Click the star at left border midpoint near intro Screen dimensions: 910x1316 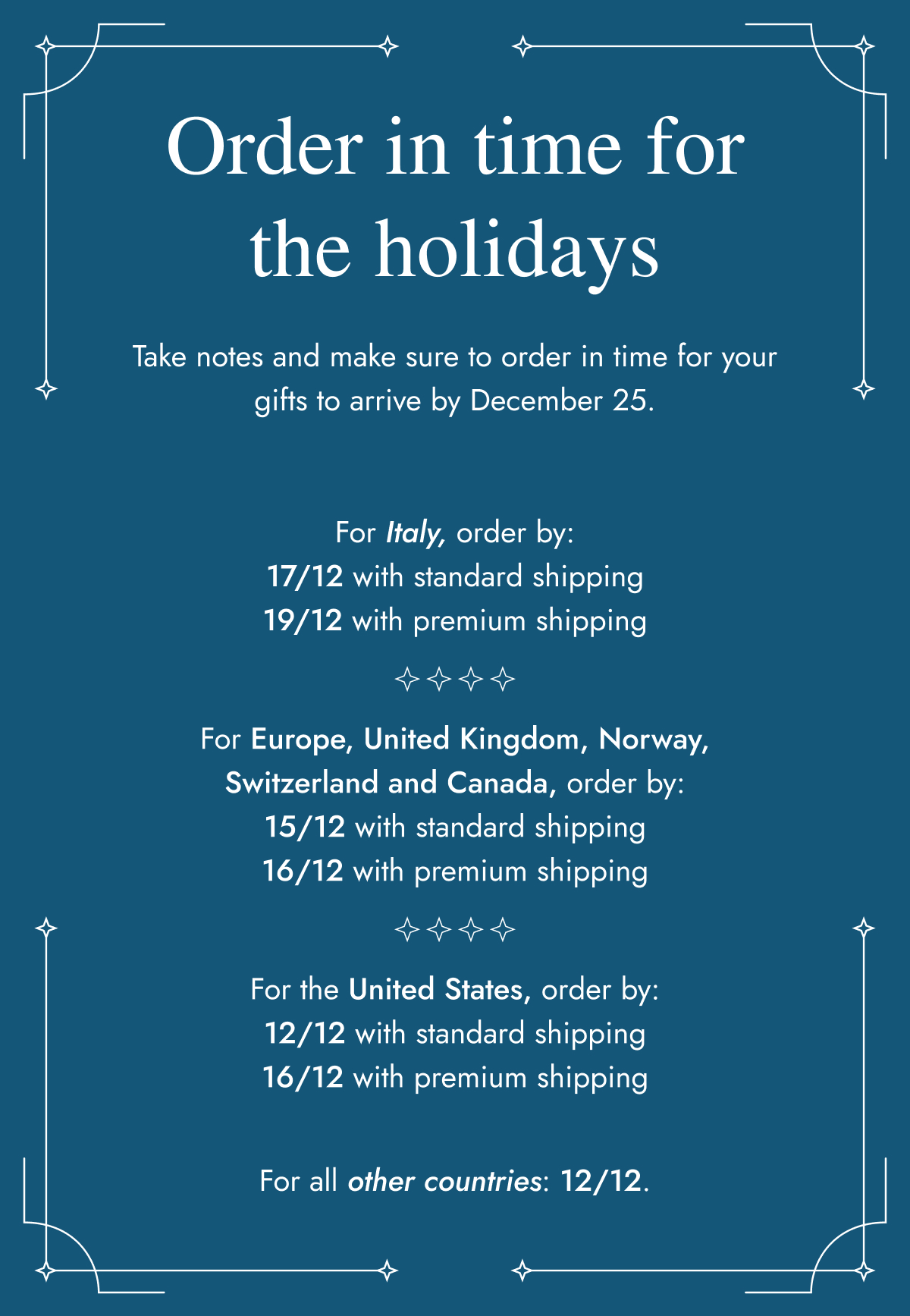click(46, 390)
